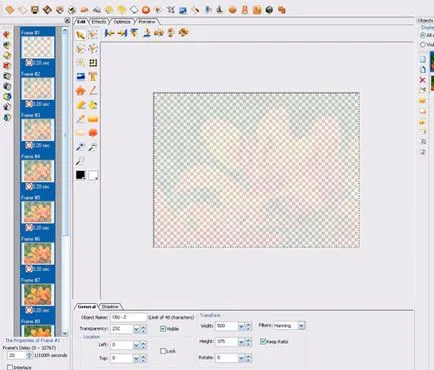The image size is (434, 370).
Task: Select the Frame #4 thumbnail
Action: pos(38,171)
